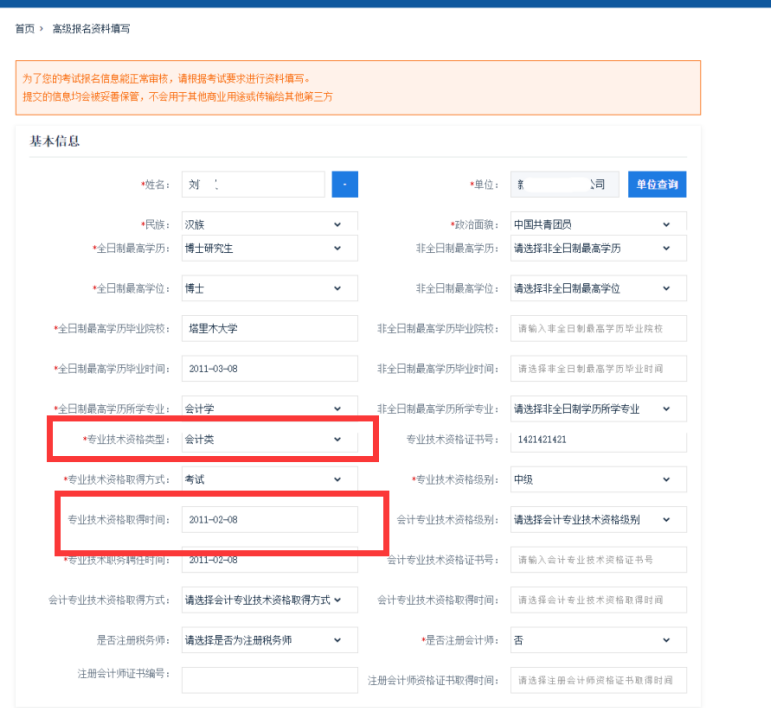Open the 会计专业技术资格级别 dropdown
This screenshot has height=708, width=771.
point(598,520)
